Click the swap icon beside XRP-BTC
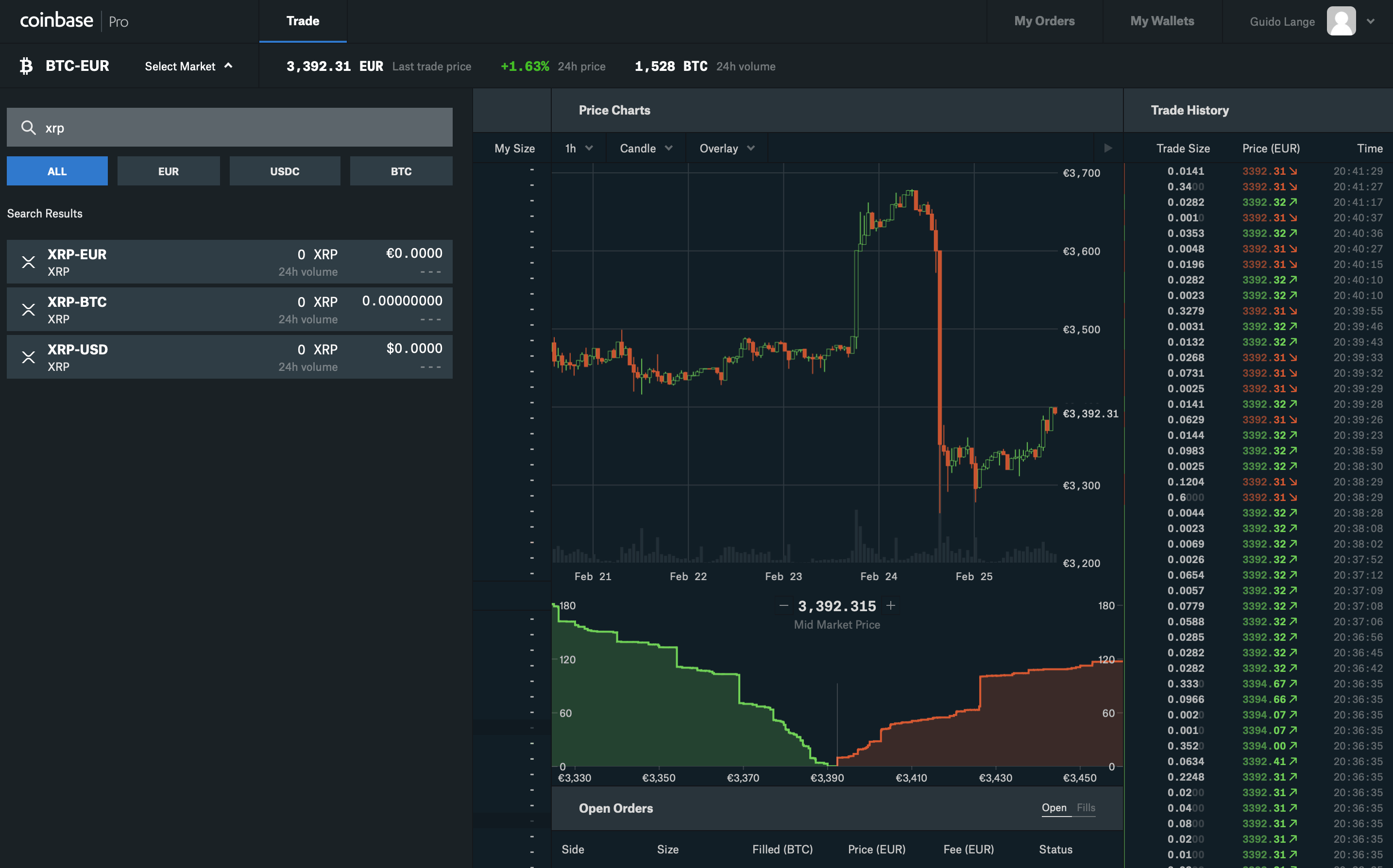 [x=28, y=309]
